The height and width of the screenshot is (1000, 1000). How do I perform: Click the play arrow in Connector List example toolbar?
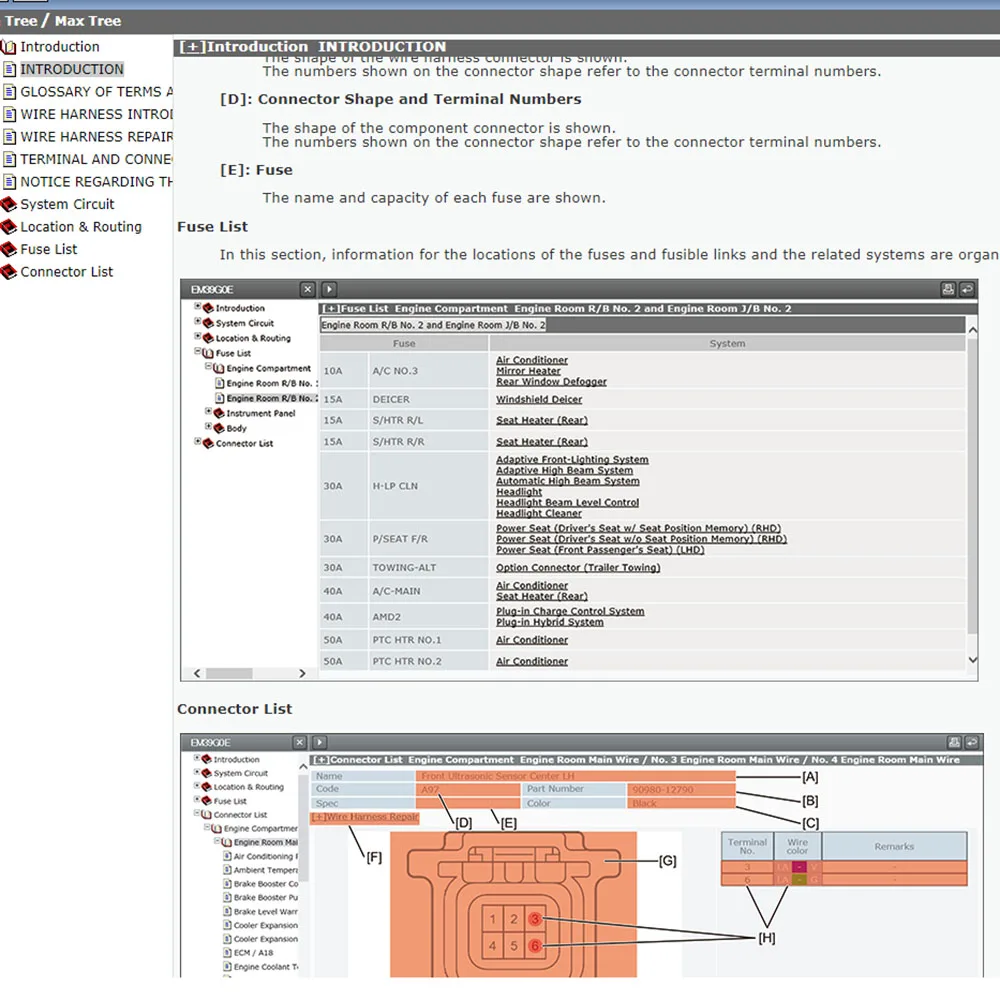(x=320, y=743)
